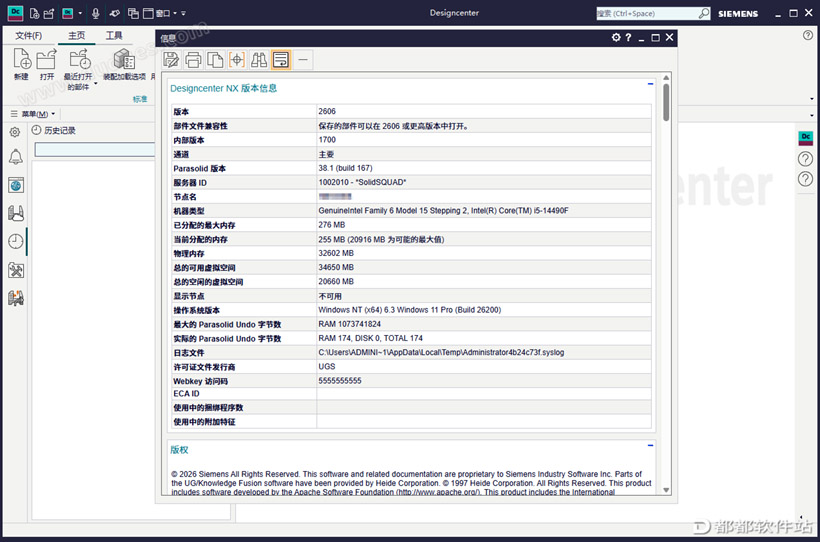The image size is (820, 542).
Task: Open the quick access toolbar customize arrow
Action: [x=183, y=14]
